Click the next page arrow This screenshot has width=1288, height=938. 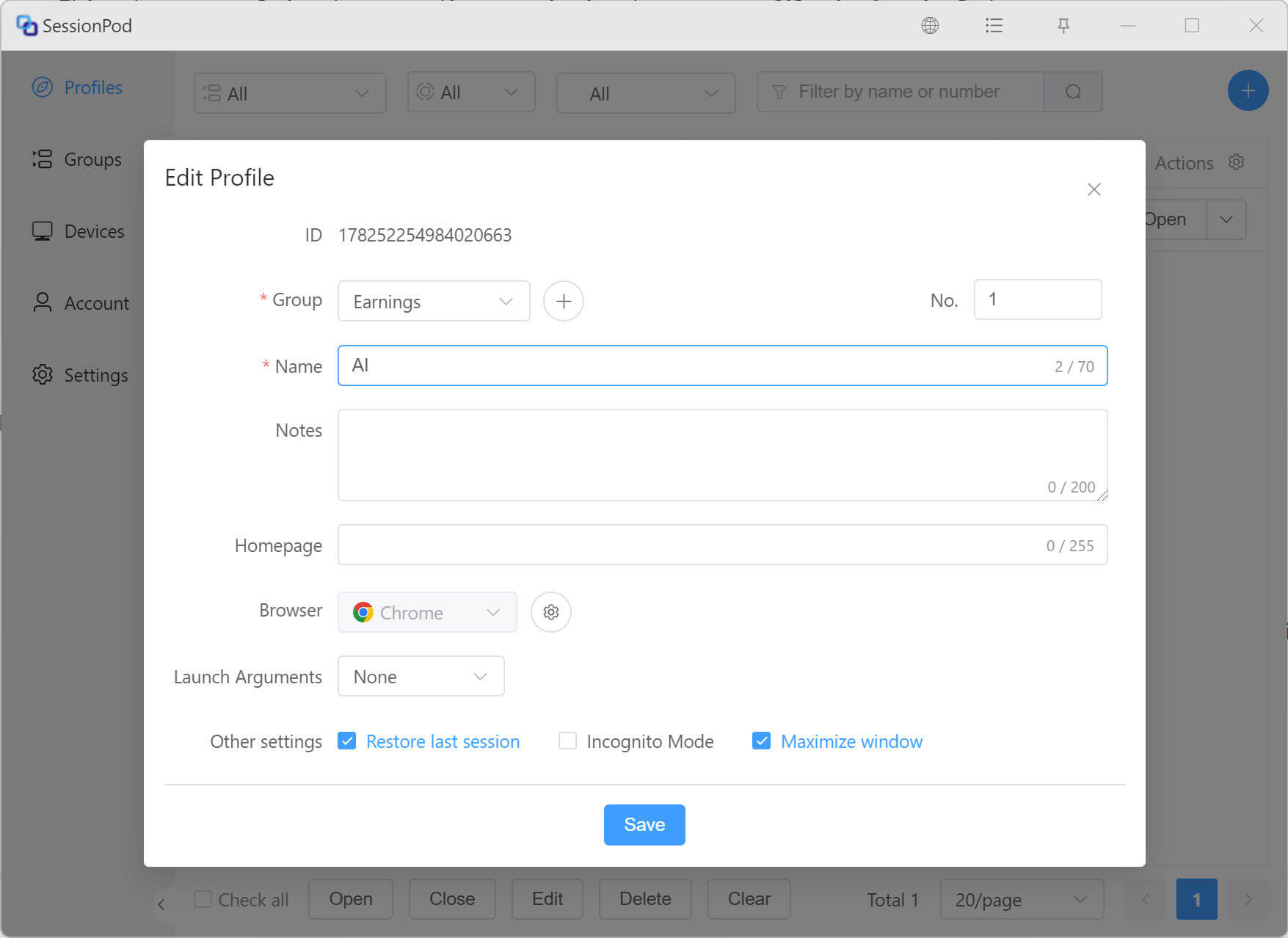(x=1248, y=899)
